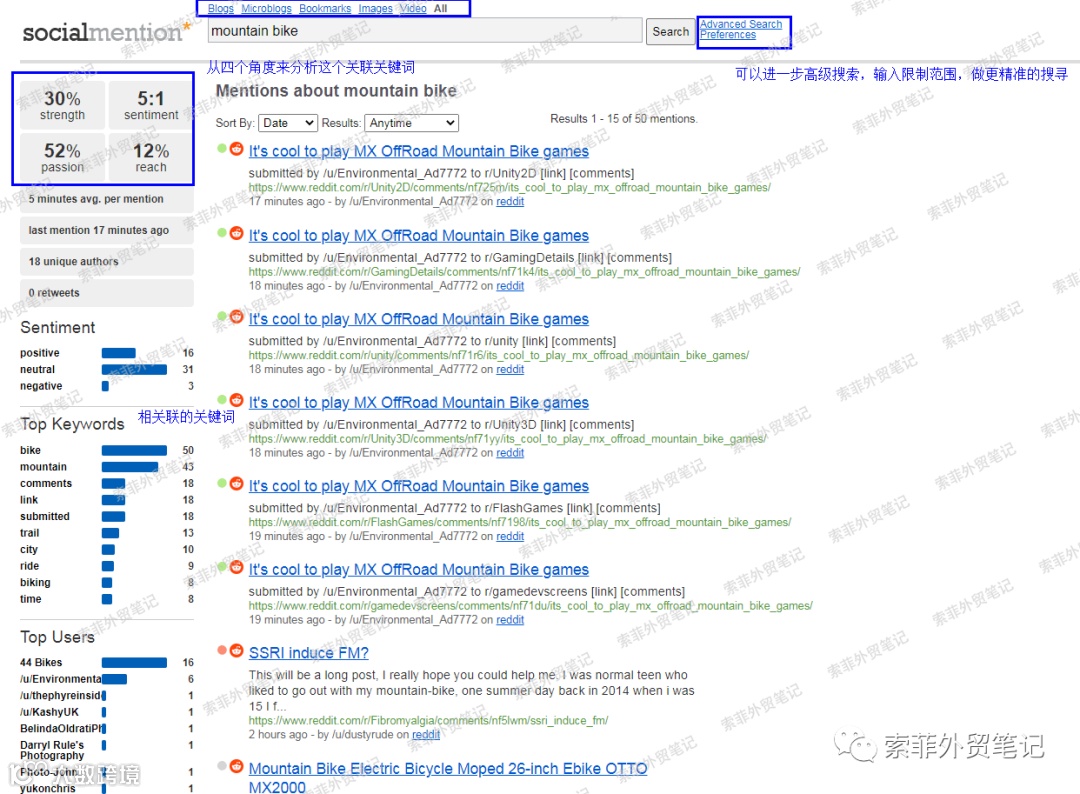Click red sentiment dot of SSRI post
The image size is (1080, 794).
[222, 650]
